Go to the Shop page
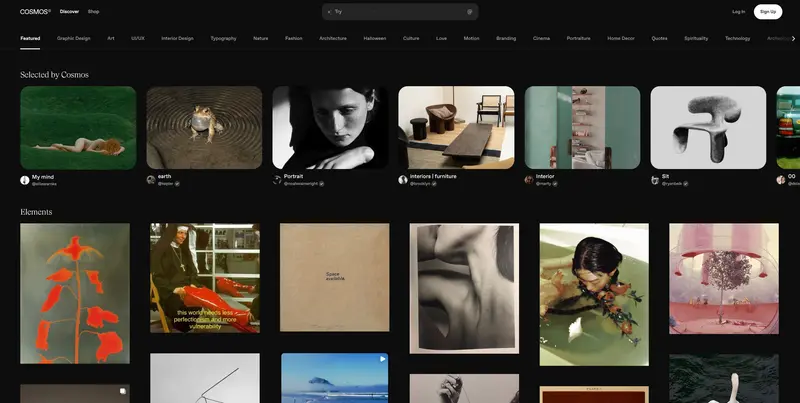This screenshot has width=800, height=403. [93, 11]
